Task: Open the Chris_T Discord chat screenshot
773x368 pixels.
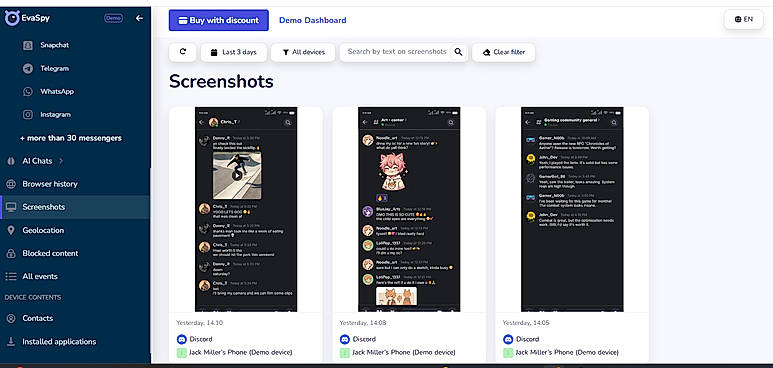Action: pyautogui.click(x=246, y=209)
